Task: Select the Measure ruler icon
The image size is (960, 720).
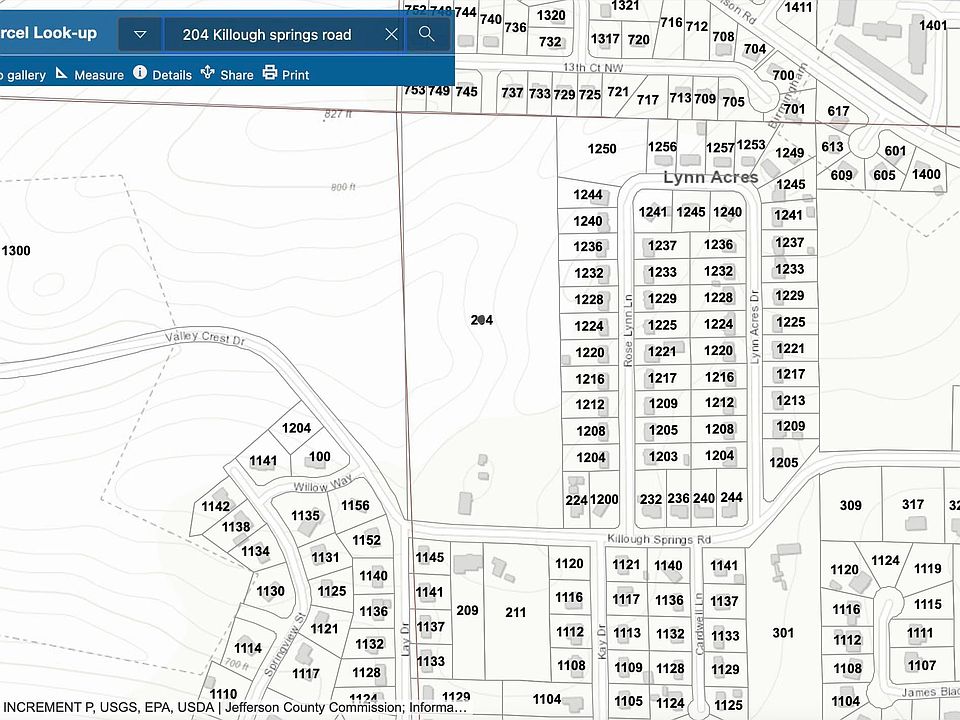Action: pyautogui.click(x=62, y=74)
